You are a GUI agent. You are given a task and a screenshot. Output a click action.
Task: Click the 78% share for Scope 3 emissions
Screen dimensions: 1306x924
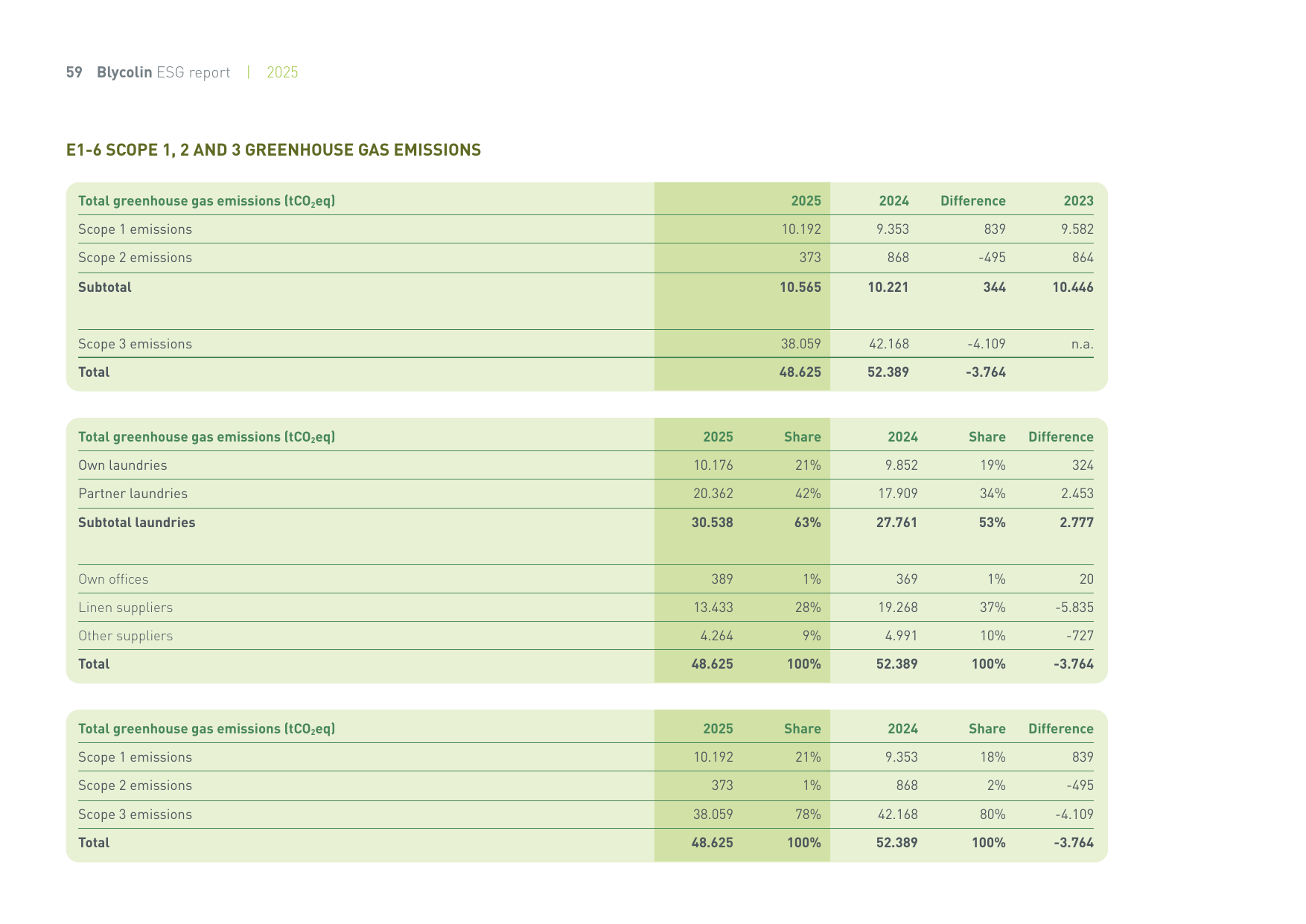[808, 815]
